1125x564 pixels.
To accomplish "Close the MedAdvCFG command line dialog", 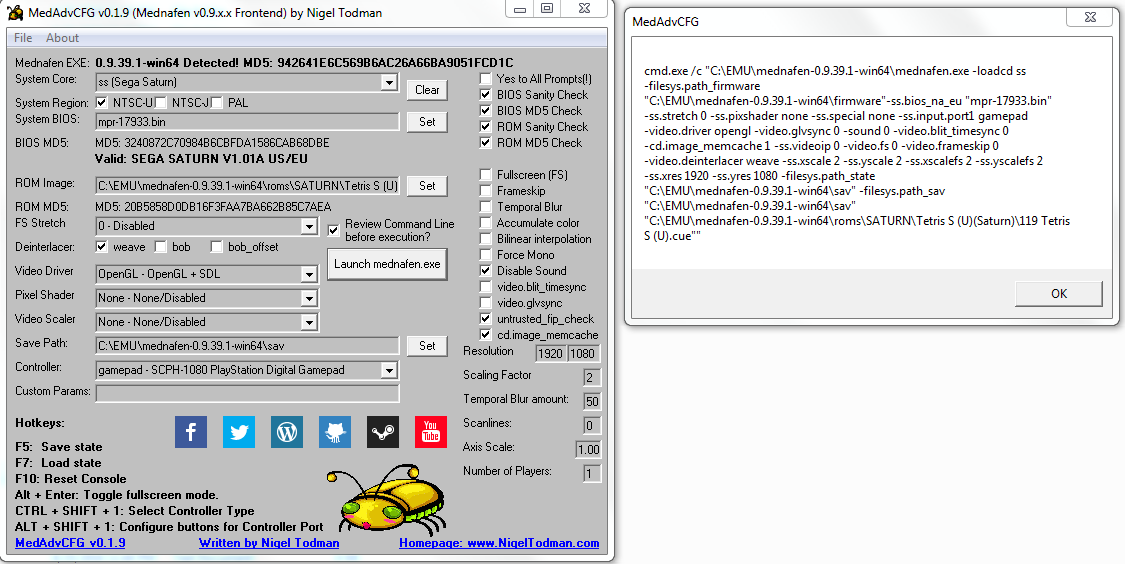I will (1090, 17).
